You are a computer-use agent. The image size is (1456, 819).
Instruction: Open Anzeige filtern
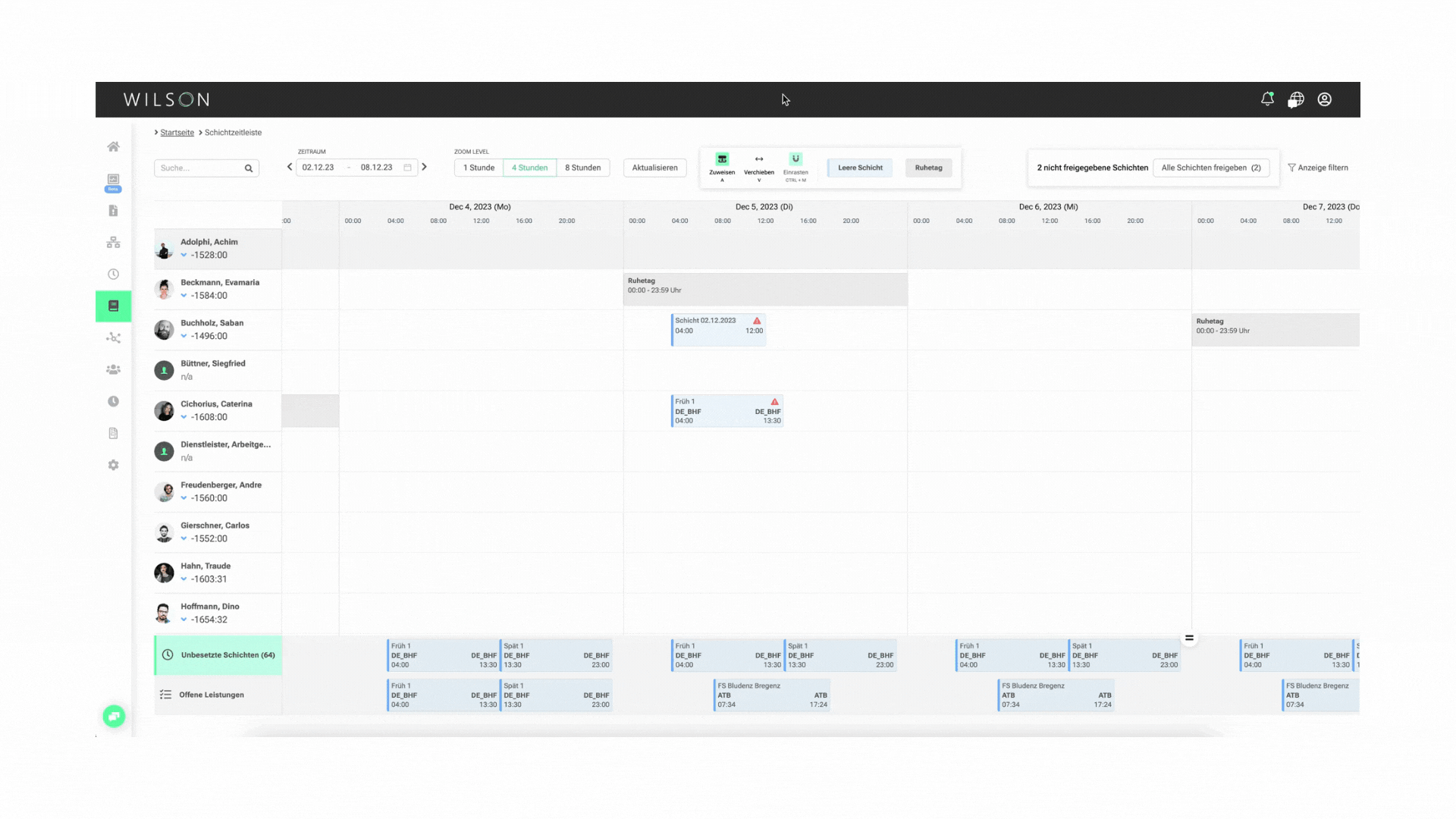point(1318,168)
